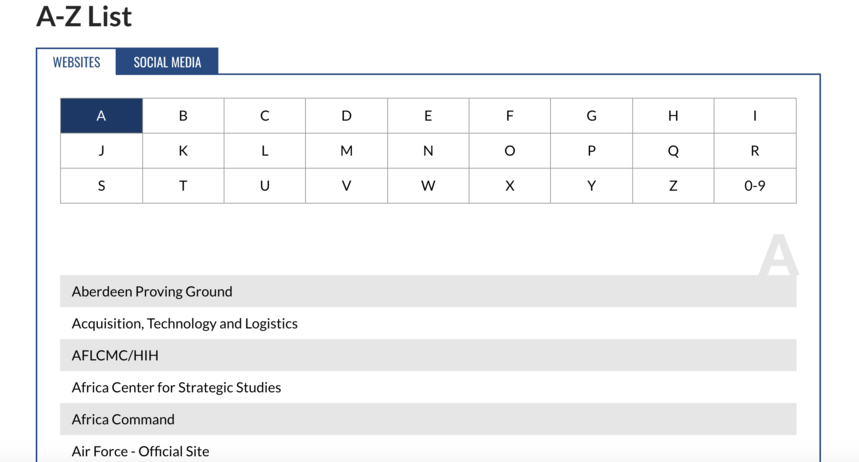Select the letter P cell
The height and width of the screenshot is (462, 859).
pos(591,151)
